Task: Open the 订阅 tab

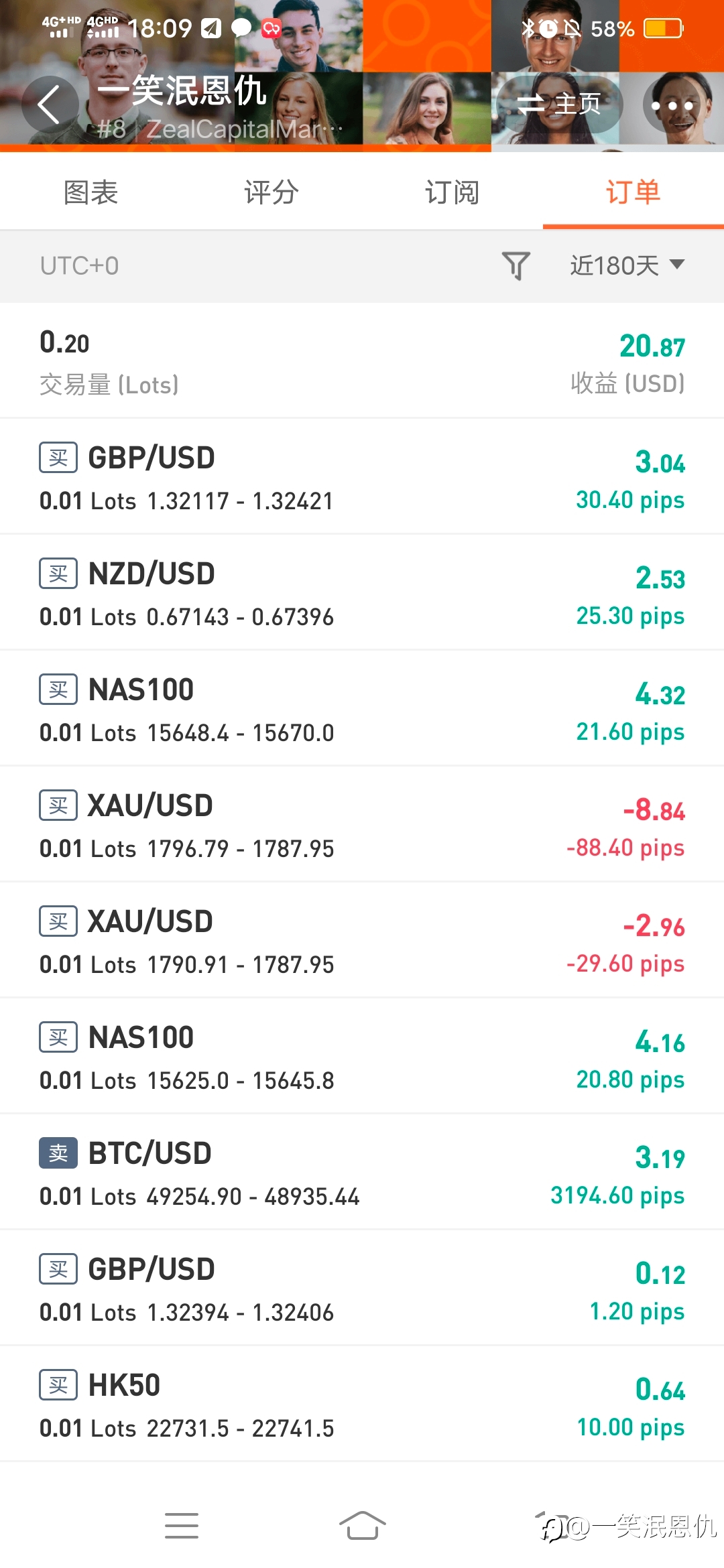Action: tap(452, 192)
